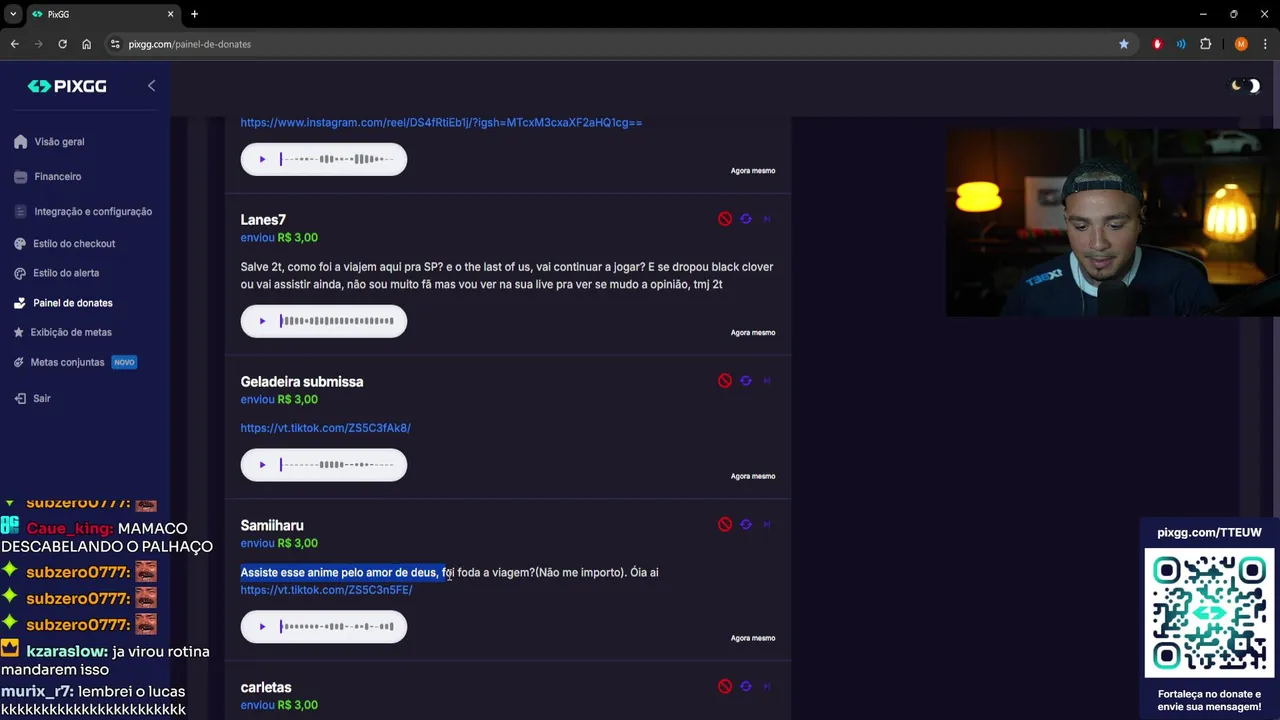Click the pixgg.com/TTEUW QR code
This screenshot has height=720, width=1280.
tap(1209, 612)
